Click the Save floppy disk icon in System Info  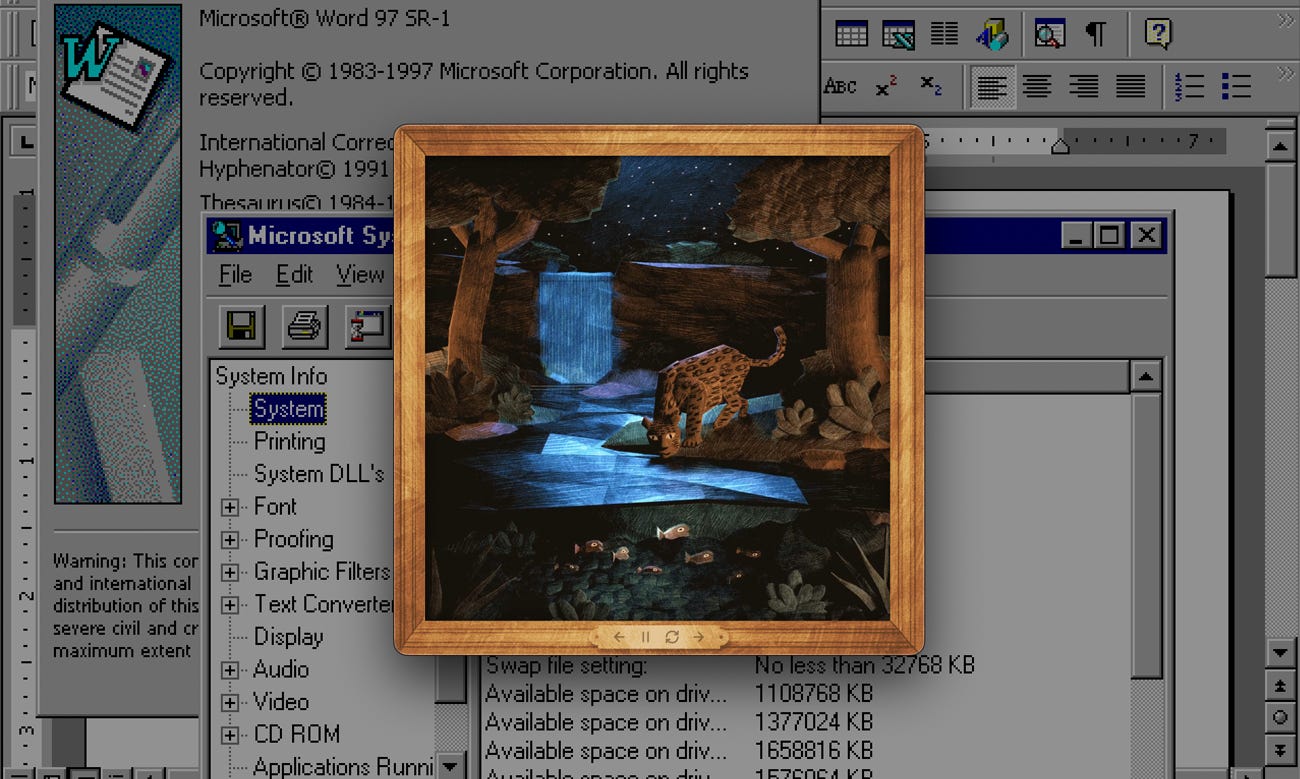[242, 326]
